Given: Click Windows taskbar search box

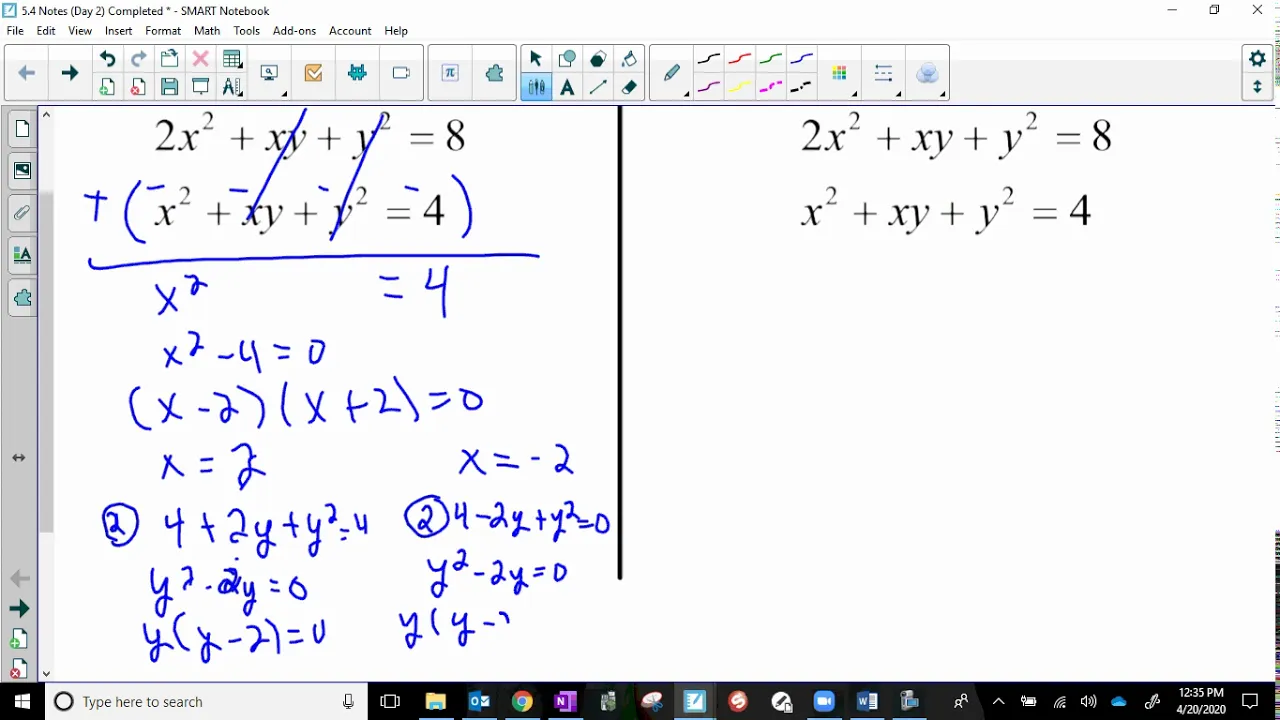Looking at the screenshot, I should click(x=205, y=702).
